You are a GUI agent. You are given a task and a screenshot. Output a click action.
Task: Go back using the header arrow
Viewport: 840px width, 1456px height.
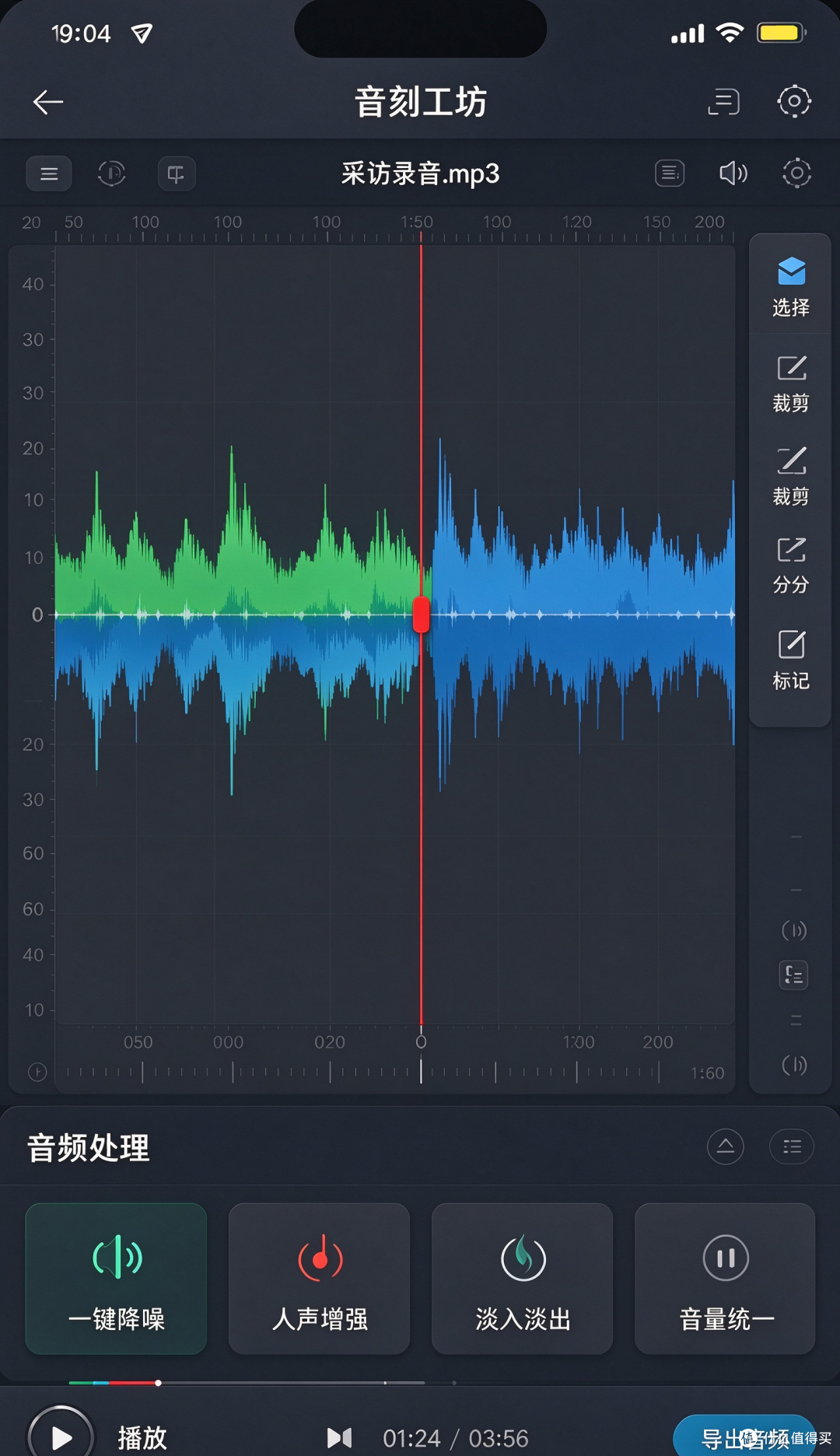[48, 102]
